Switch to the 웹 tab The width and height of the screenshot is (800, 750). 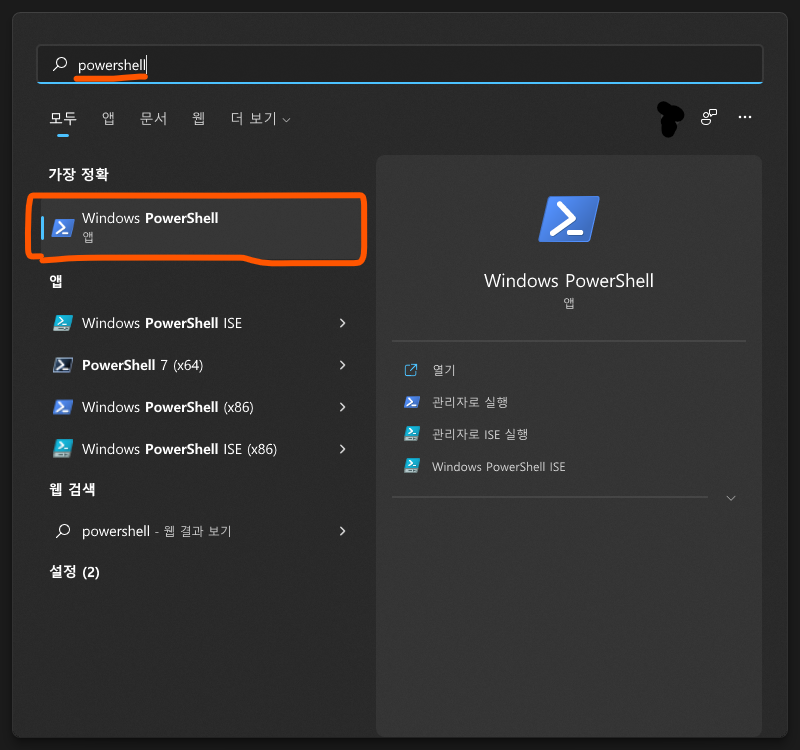pos(198,119)
